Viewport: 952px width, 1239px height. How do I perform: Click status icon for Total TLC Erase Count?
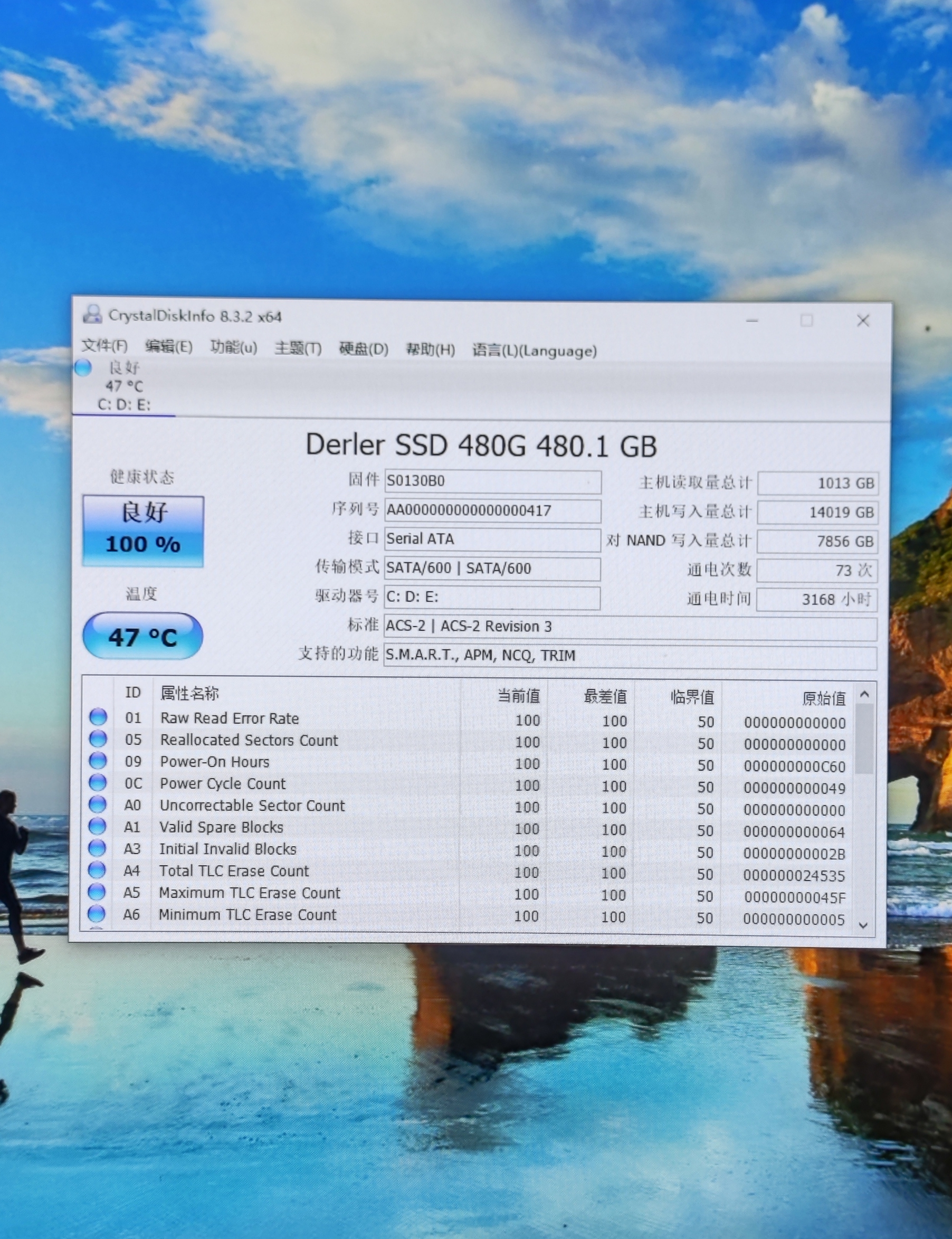click(x=98, y=870)
